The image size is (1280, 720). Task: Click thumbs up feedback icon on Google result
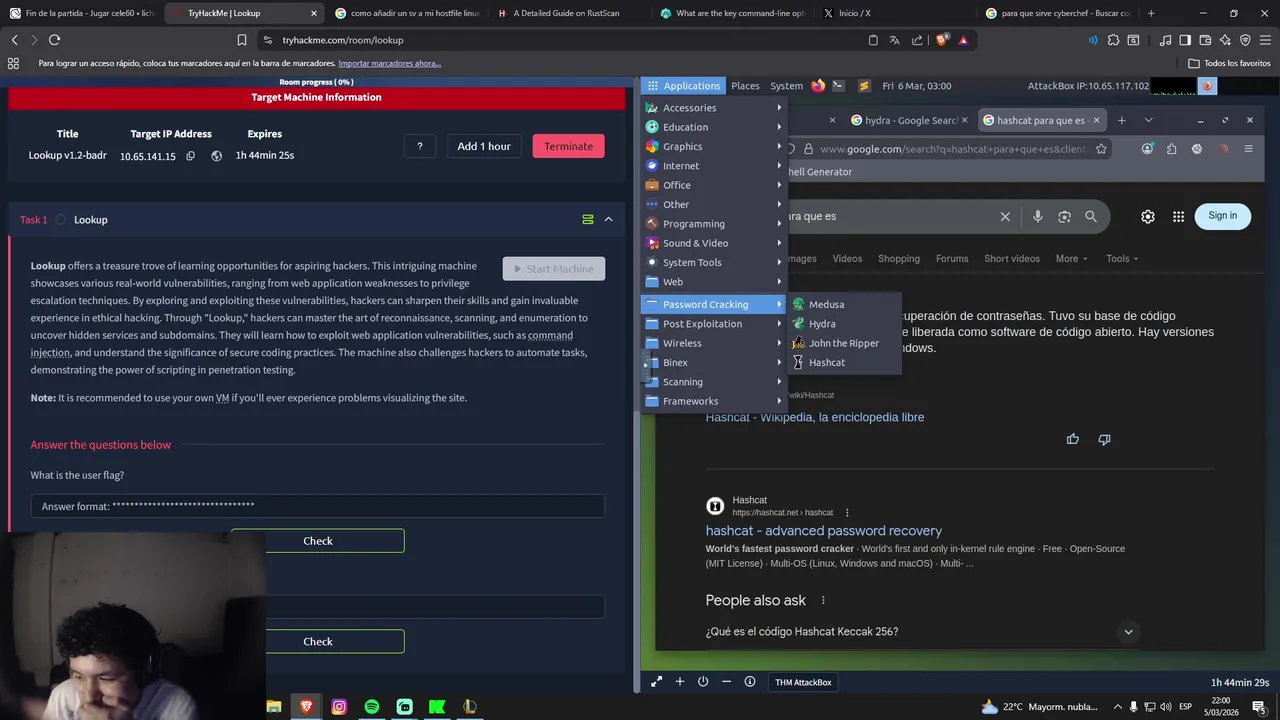coord(1073,439)
